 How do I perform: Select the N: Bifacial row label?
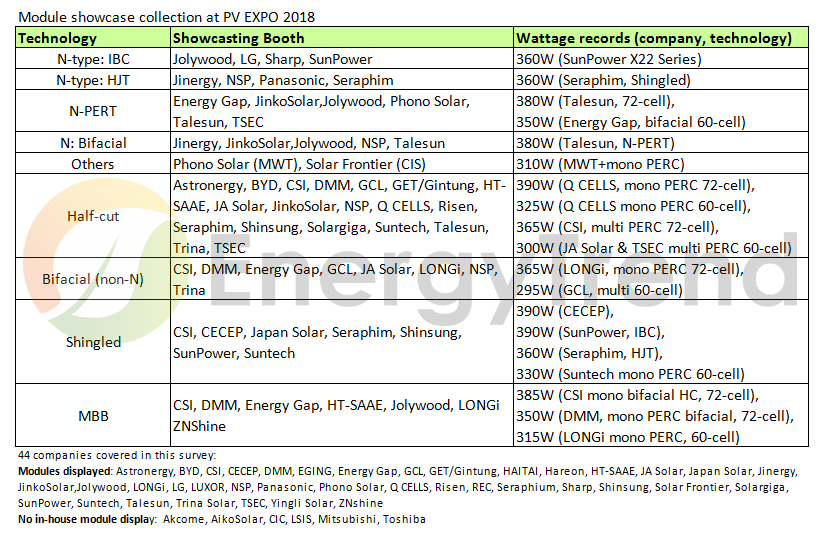point(93,143)
